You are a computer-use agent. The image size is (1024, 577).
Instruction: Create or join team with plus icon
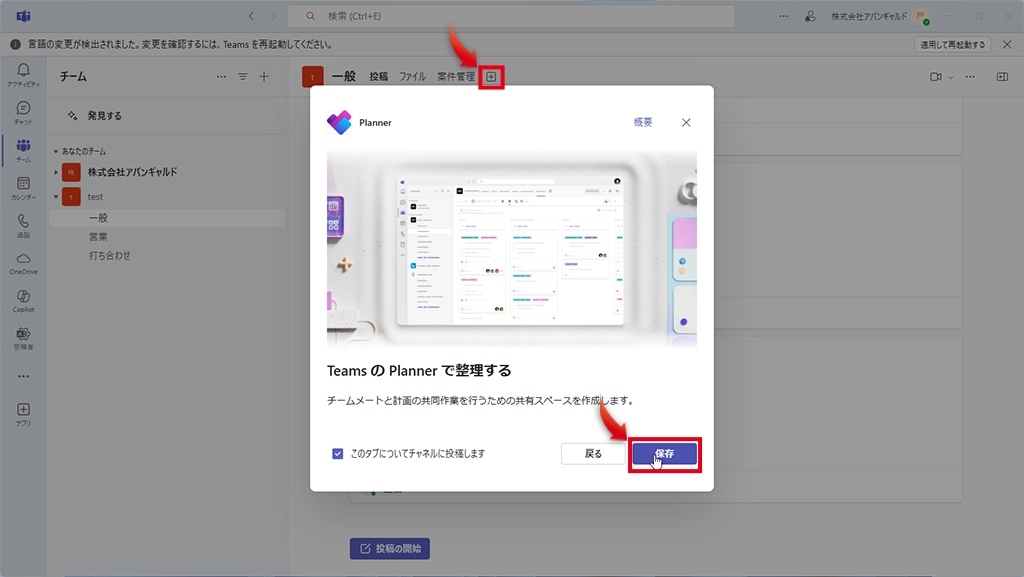click(x=264, y=77)
